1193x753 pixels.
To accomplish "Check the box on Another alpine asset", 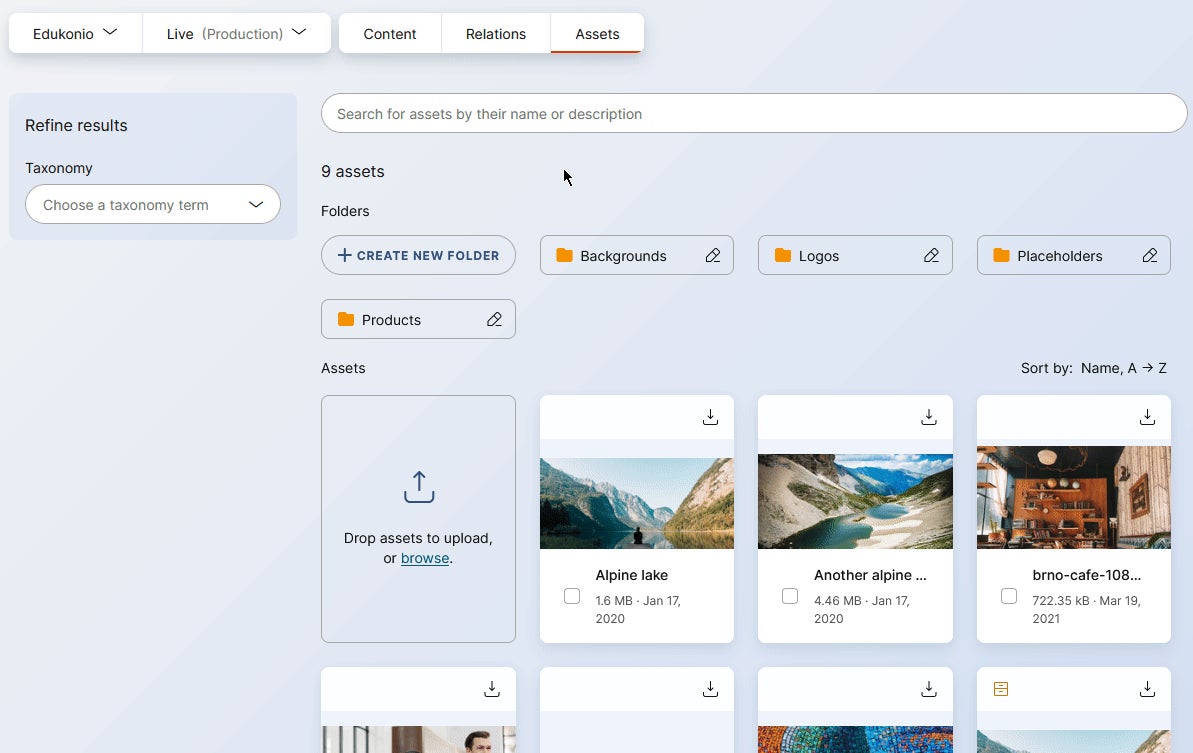I will coord(790,596).
